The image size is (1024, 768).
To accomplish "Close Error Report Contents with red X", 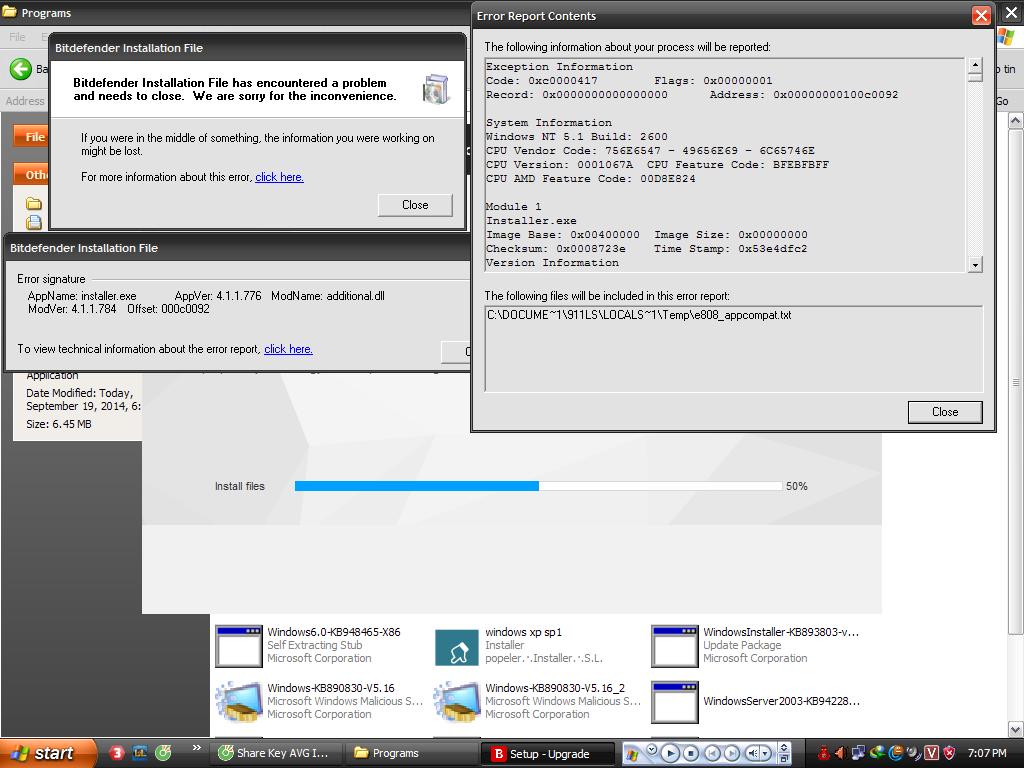I will 981,16.
